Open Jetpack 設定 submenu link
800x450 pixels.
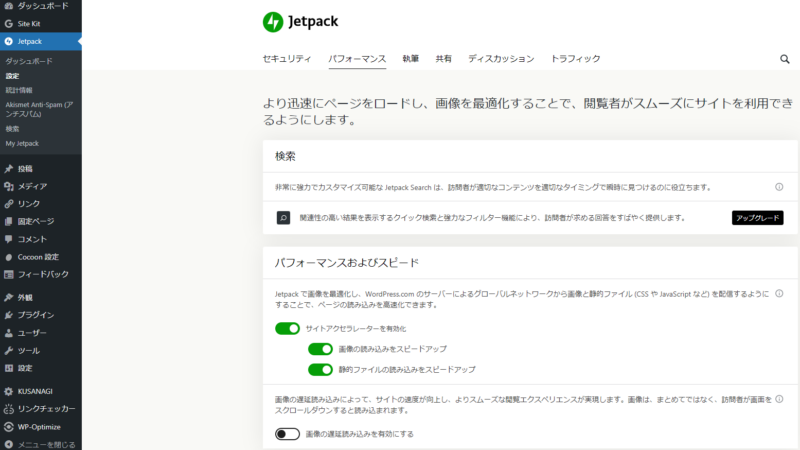click(x=12, y=76)
